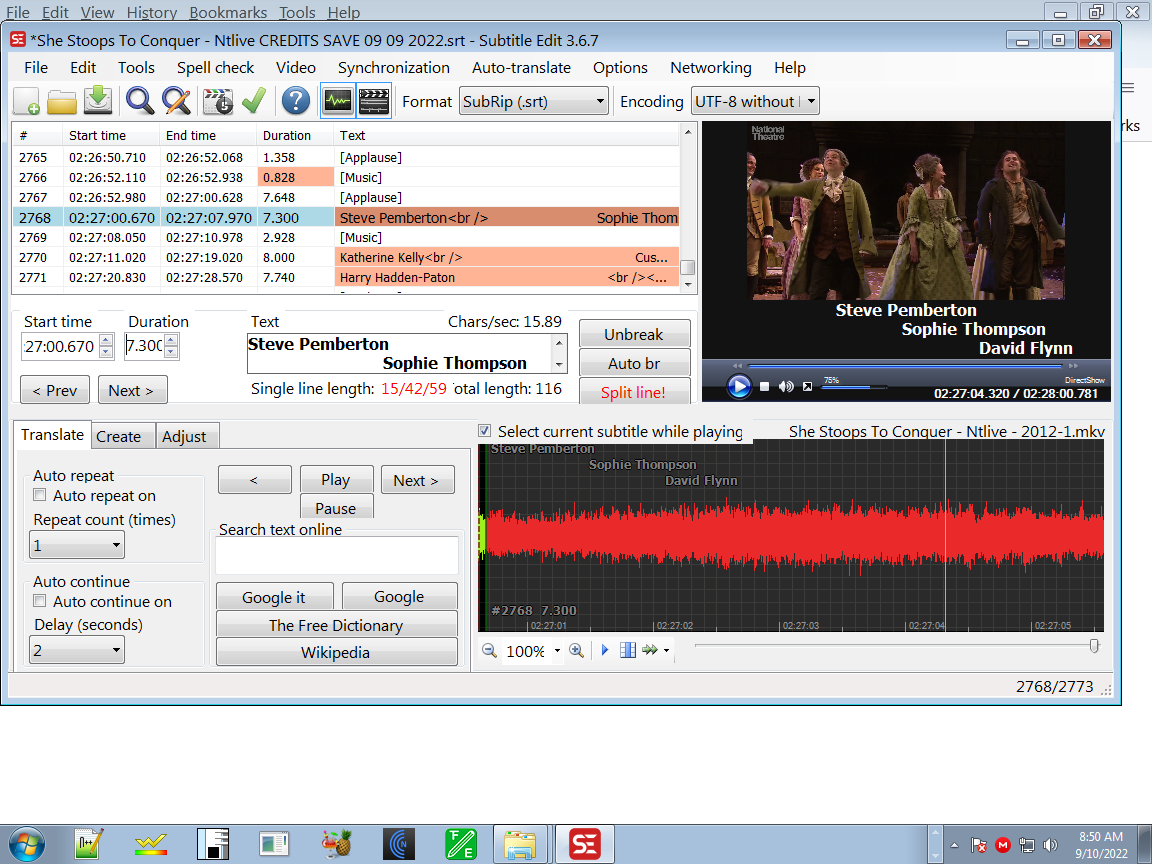Enable Auto continue on checkbox
The width and height of the screenshot is (1152, 864).
click(40, 601)
